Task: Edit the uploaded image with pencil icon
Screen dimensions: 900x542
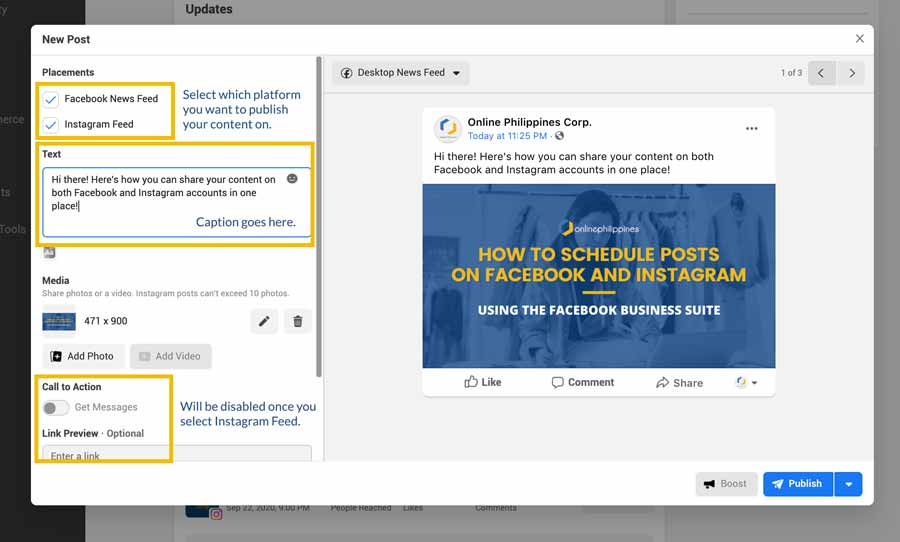Action: click(x=264, y=321)
